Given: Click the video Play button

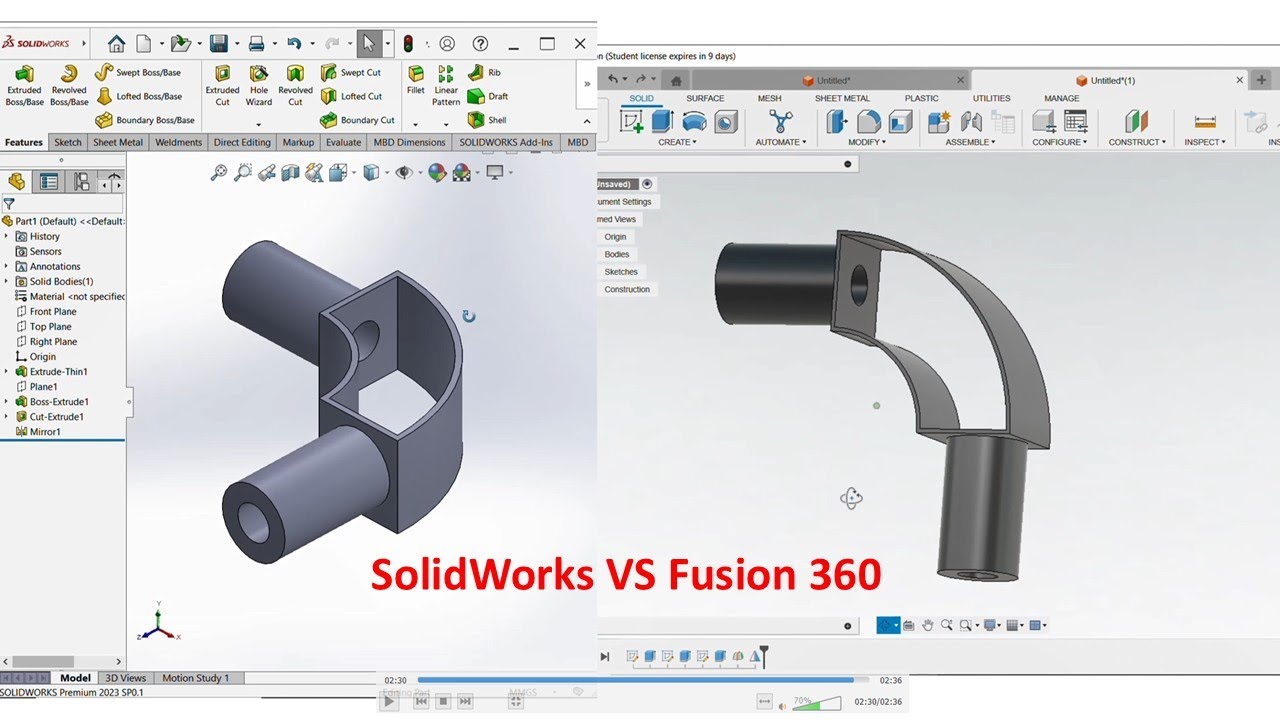Looking at the screenshot, I should [x=390, y=702].
